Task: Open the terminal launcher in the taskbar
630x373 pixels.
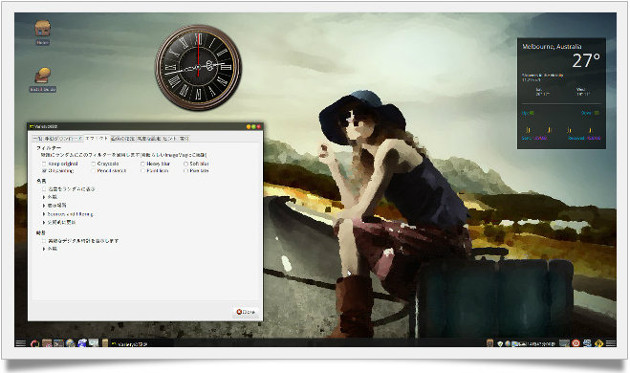Action: [58, 343]
